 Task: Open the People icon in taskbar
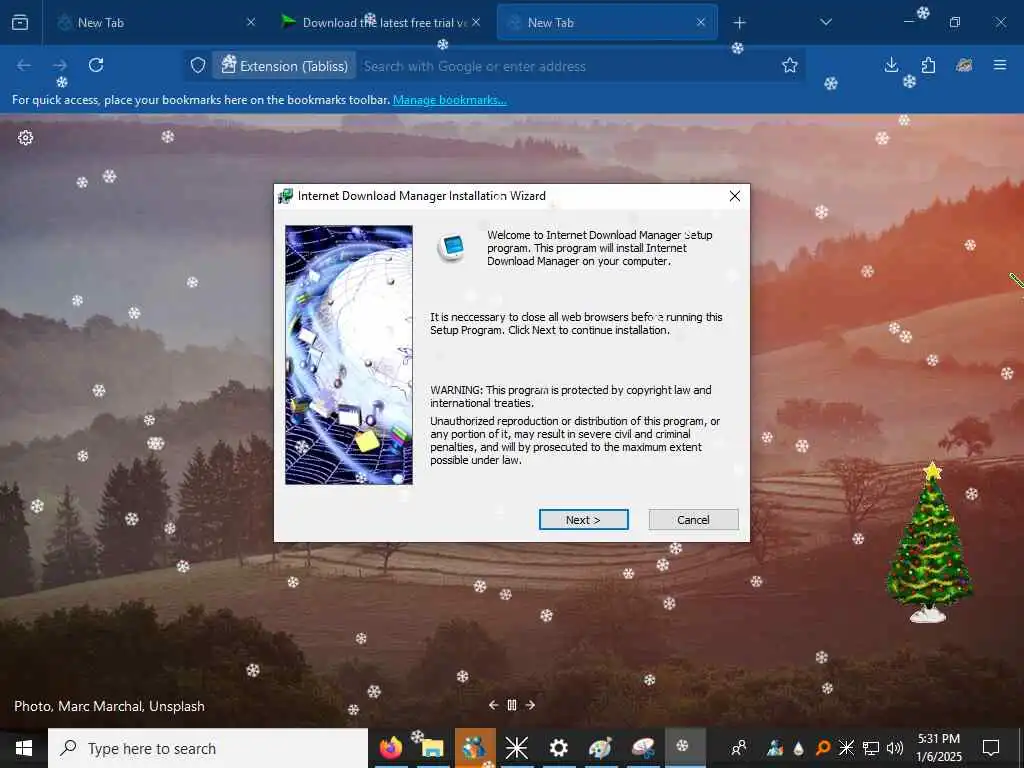pyautogui.click(x=739, y=748)
